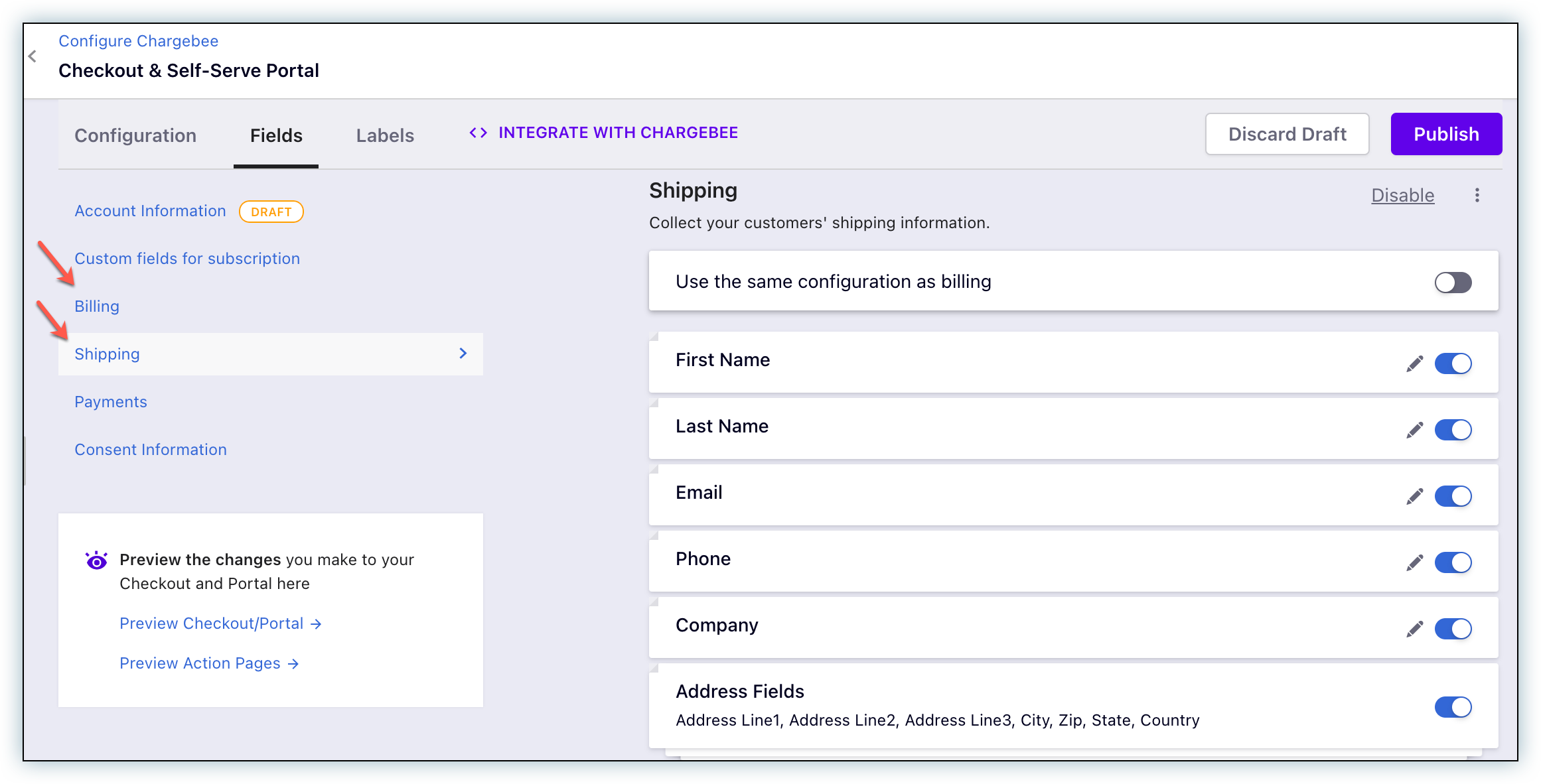Screen dimensions: 1541x784
Task: Click the DRAFT badge next to Account Information
Action: (271, 212)
